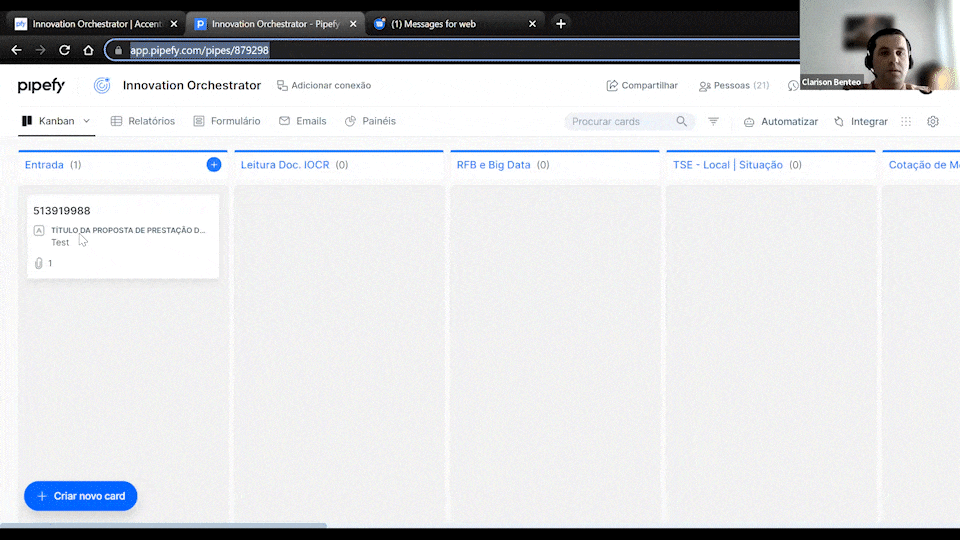
Task: Click Adicionar conexão
Action: click(324, 86)
